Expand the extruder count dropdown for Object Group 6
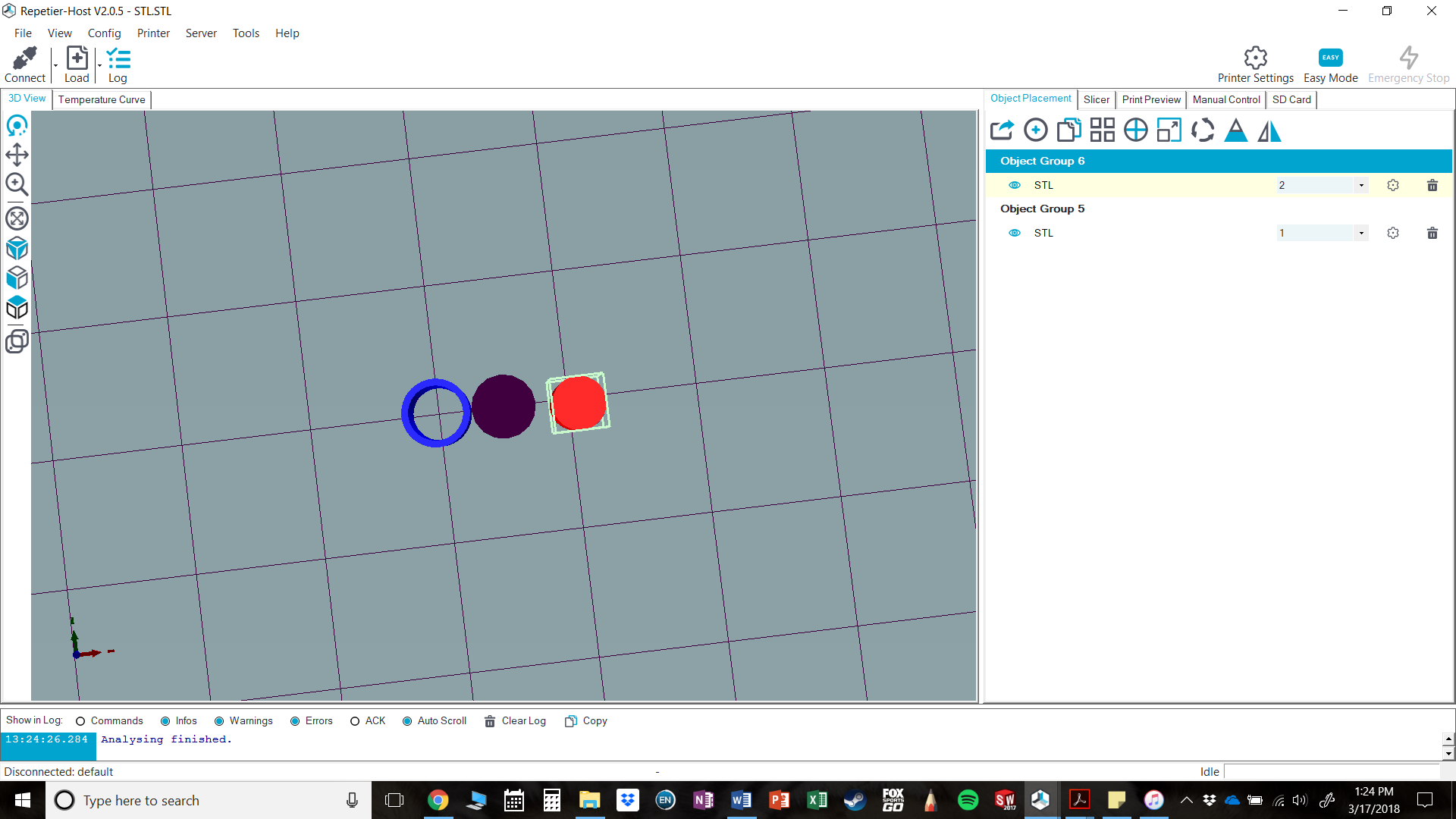The width and height of the screenshot is (1456, 819). [1361, 184]
